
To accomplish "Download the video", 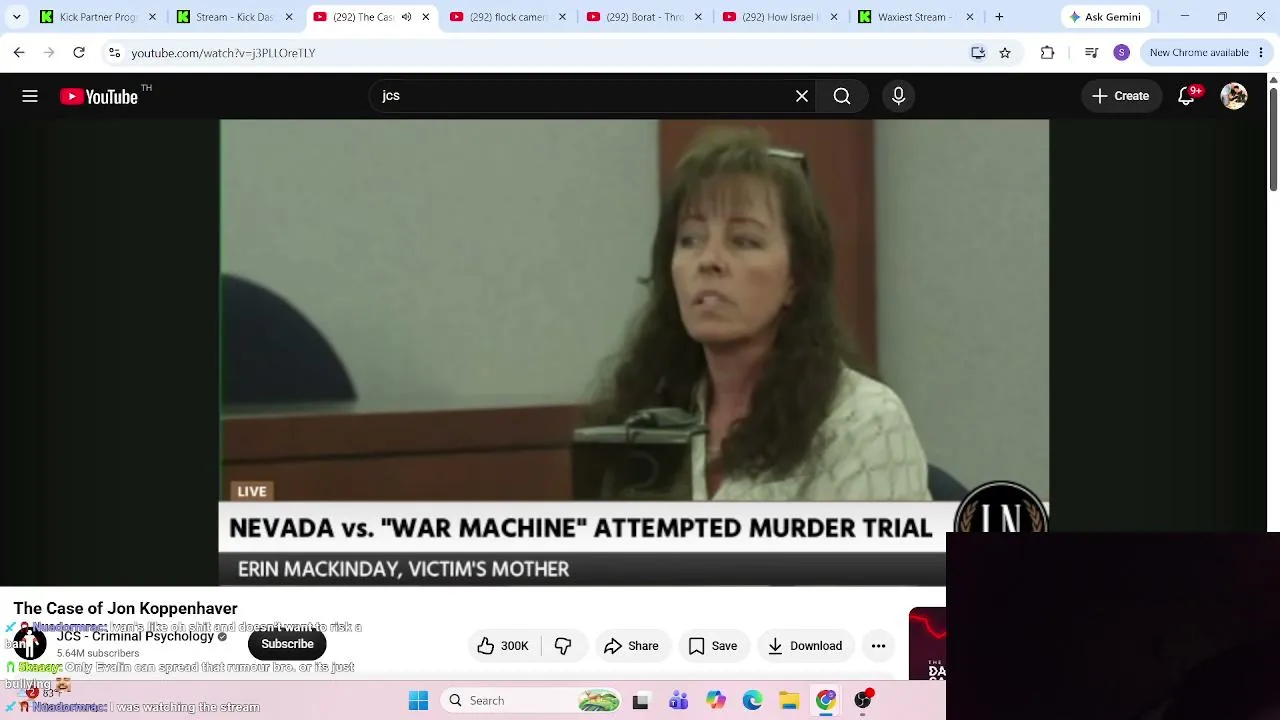I will coord(805,646).
